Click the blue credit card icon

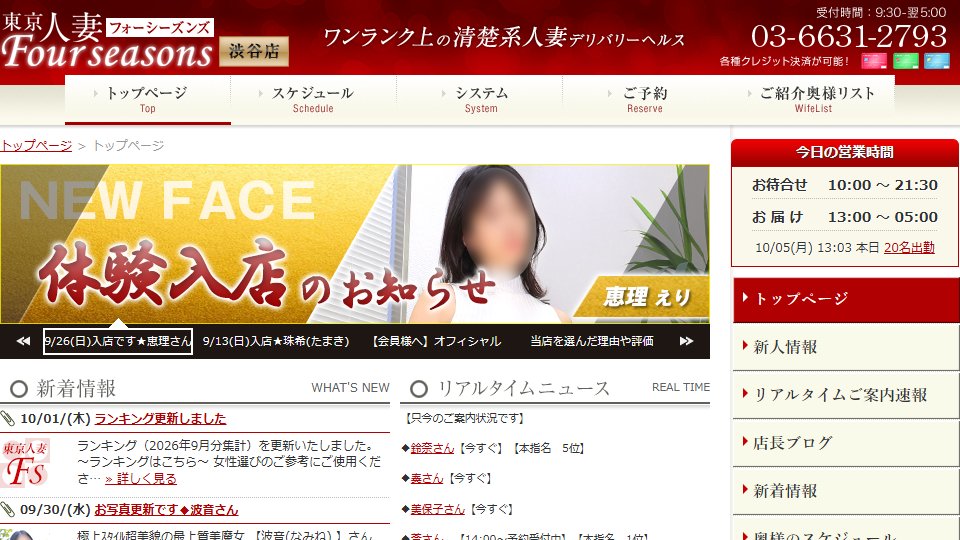(937, 61)
